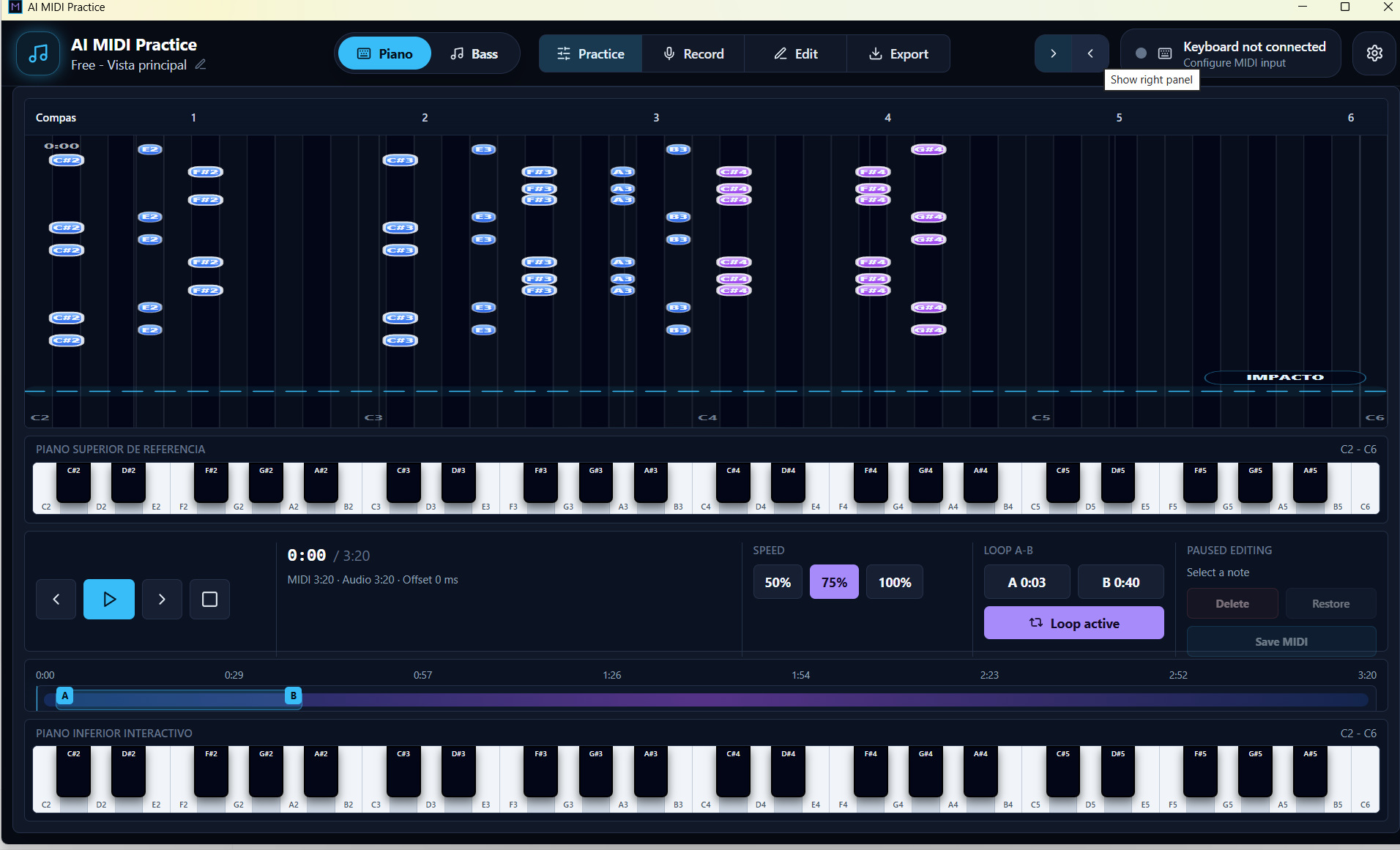Play C#4 on lower interactive piano
The height and width of the screenshot is (850, 1400).
(x=733, y=770)
